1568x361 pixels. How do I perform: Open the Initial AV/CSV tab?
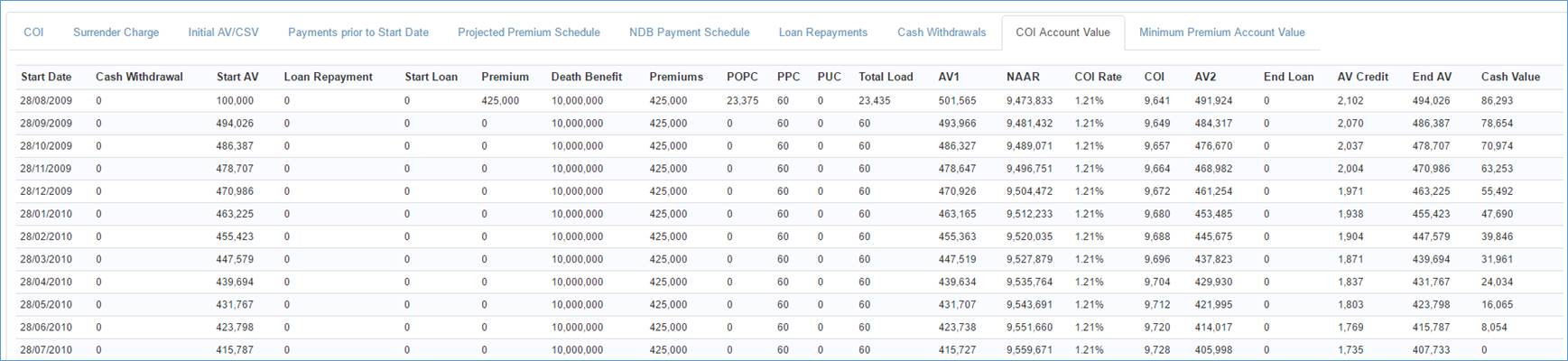coord(223,32)
